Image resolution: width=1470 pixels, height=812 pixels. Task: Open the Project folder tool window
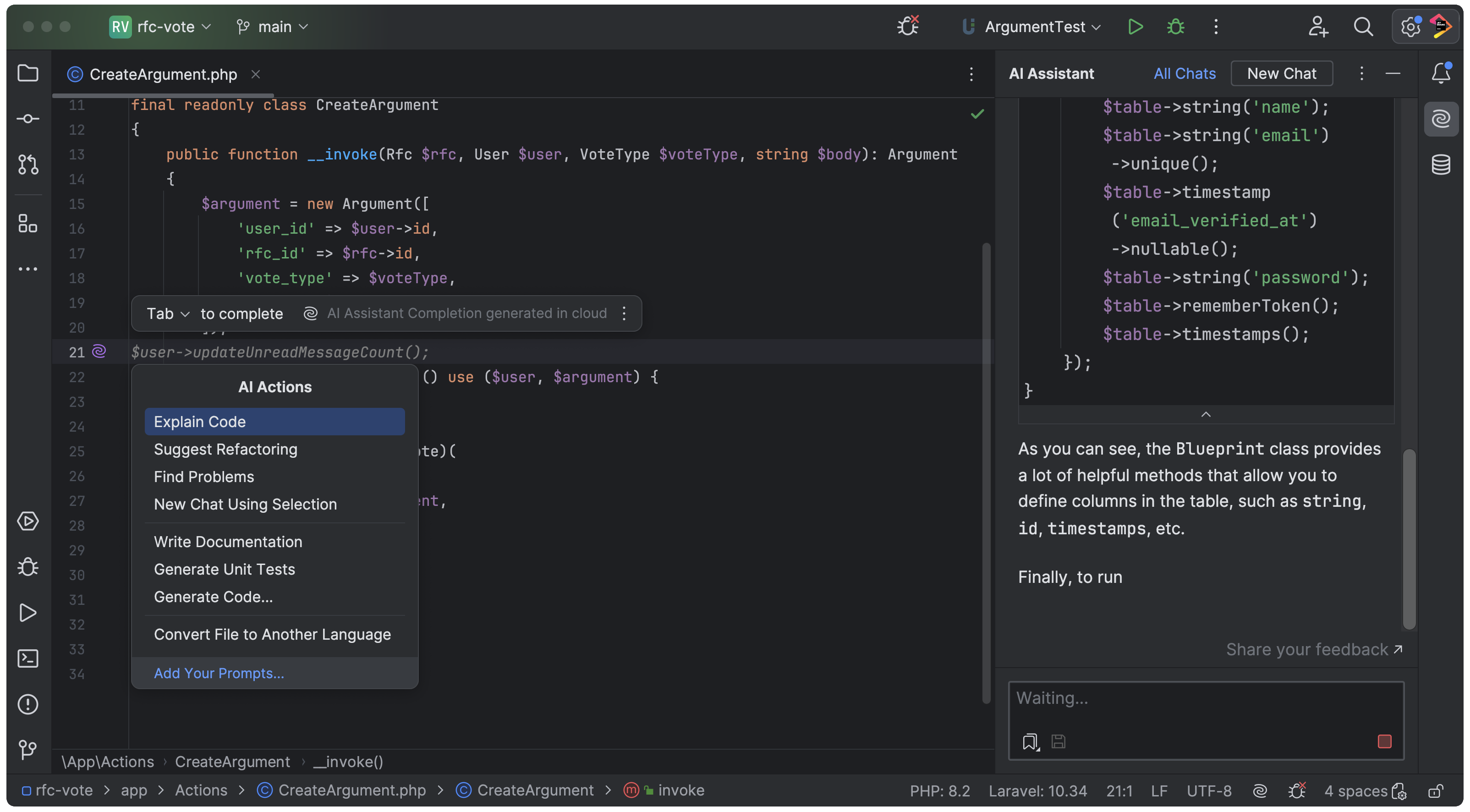(27, 73)
